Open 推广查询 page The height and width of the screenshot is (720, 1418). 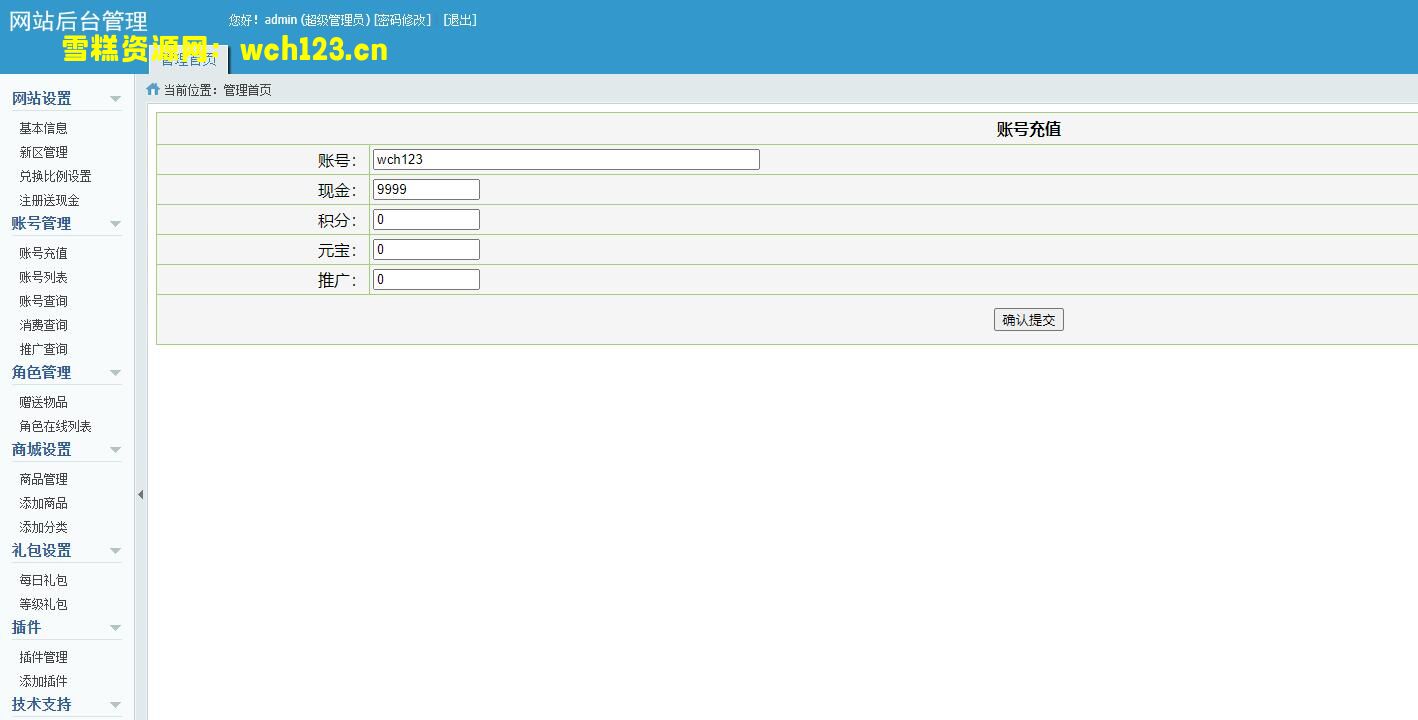click(44, 349)
